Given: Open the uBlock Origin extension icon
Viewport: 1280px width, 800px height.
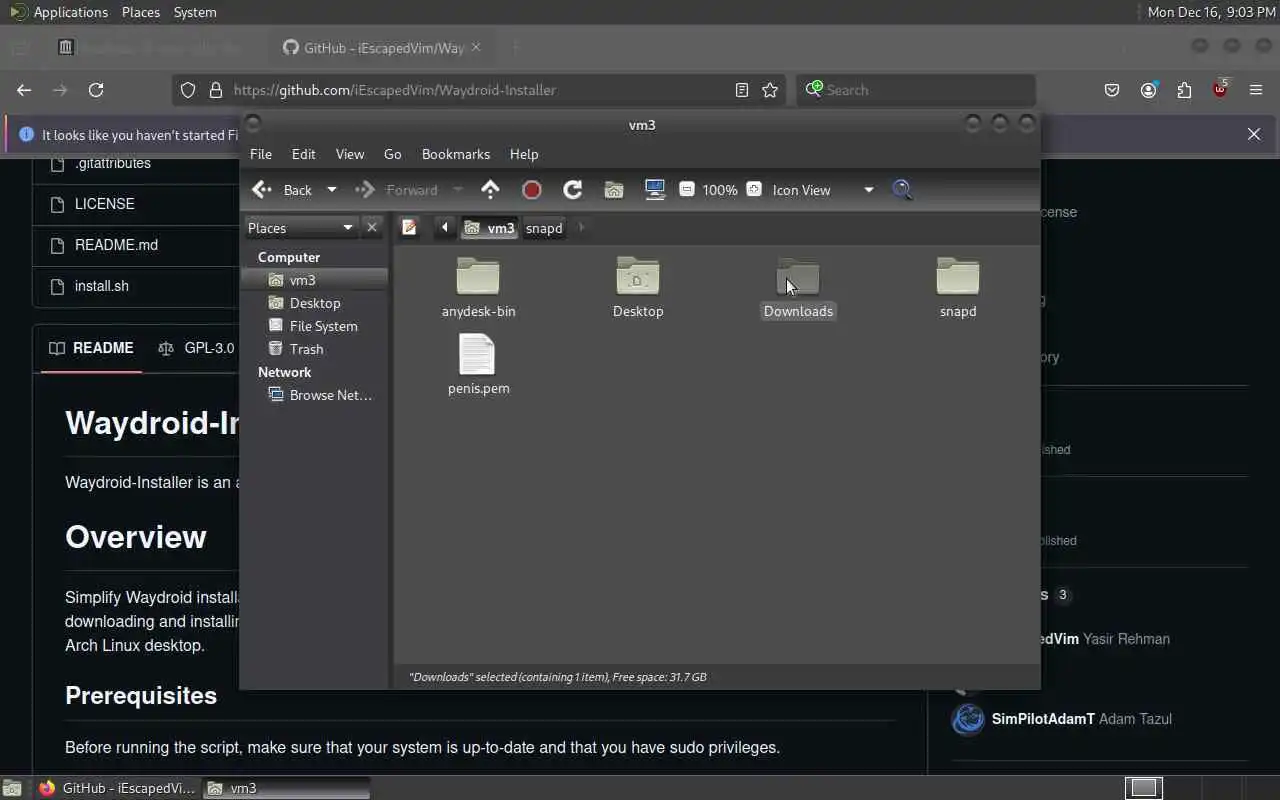Looking at the screenshot, I should tap(1220, 90).
